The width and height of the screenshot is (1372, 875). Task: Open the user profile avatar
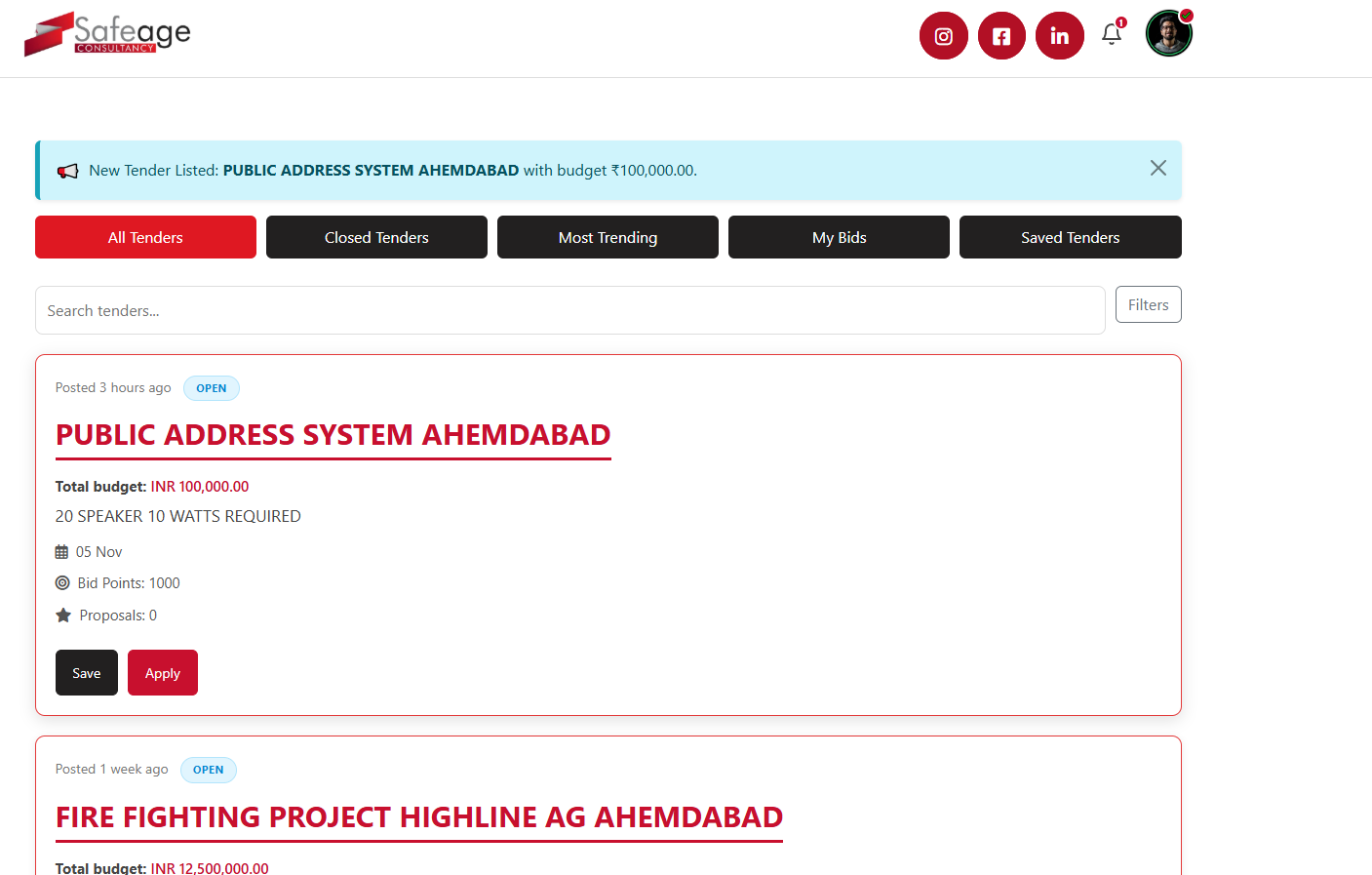coord(1169,33)
